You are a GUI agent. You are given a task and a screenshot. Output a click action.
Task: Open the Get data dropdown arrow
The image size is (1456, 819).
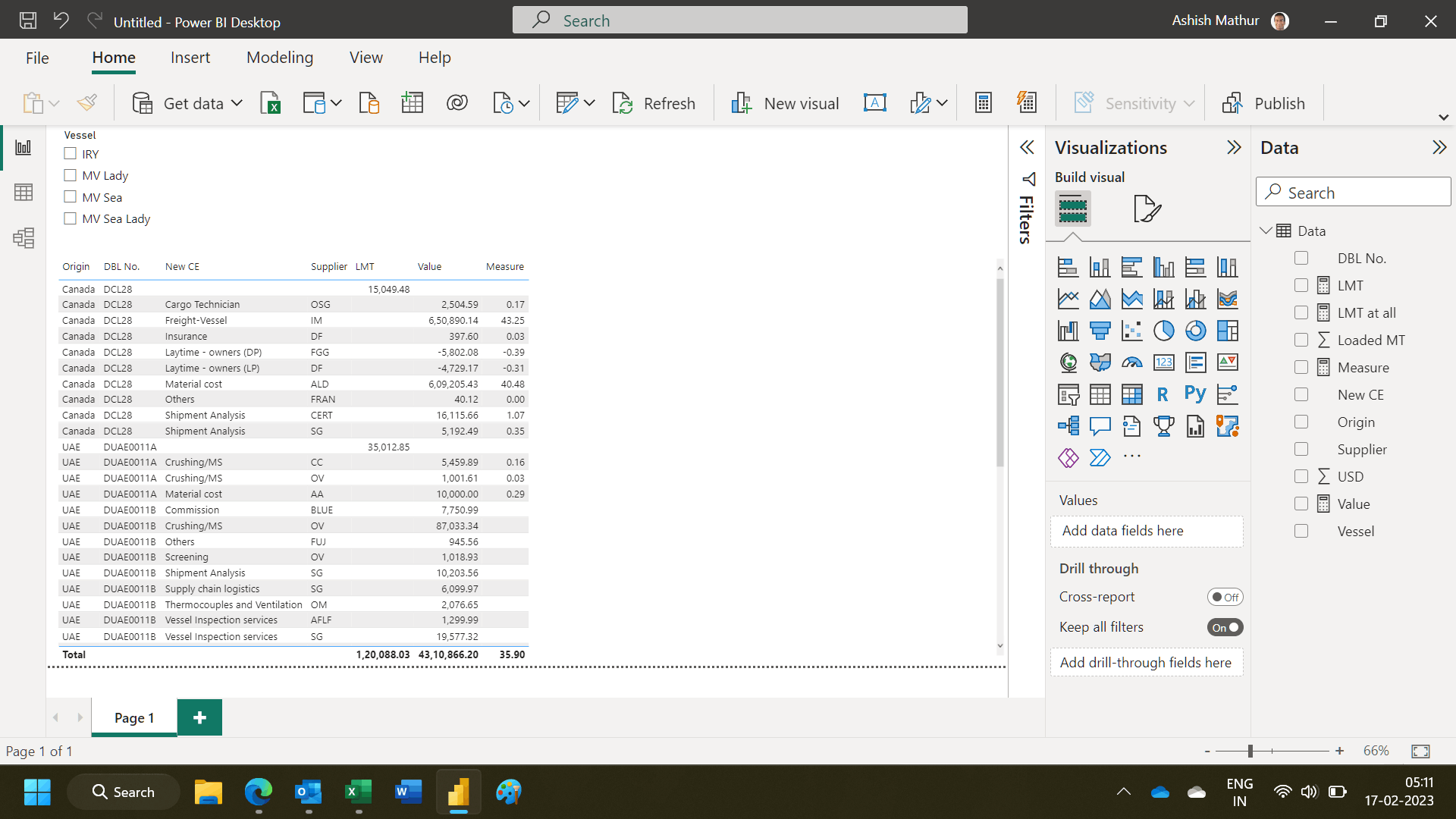coord(237,103)
